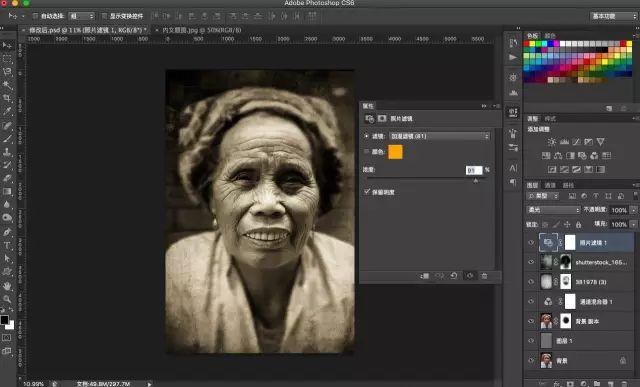Select the Rectangular Marquee tool
Viewport: 640px width, 387px height.
(x=7, y=59)
